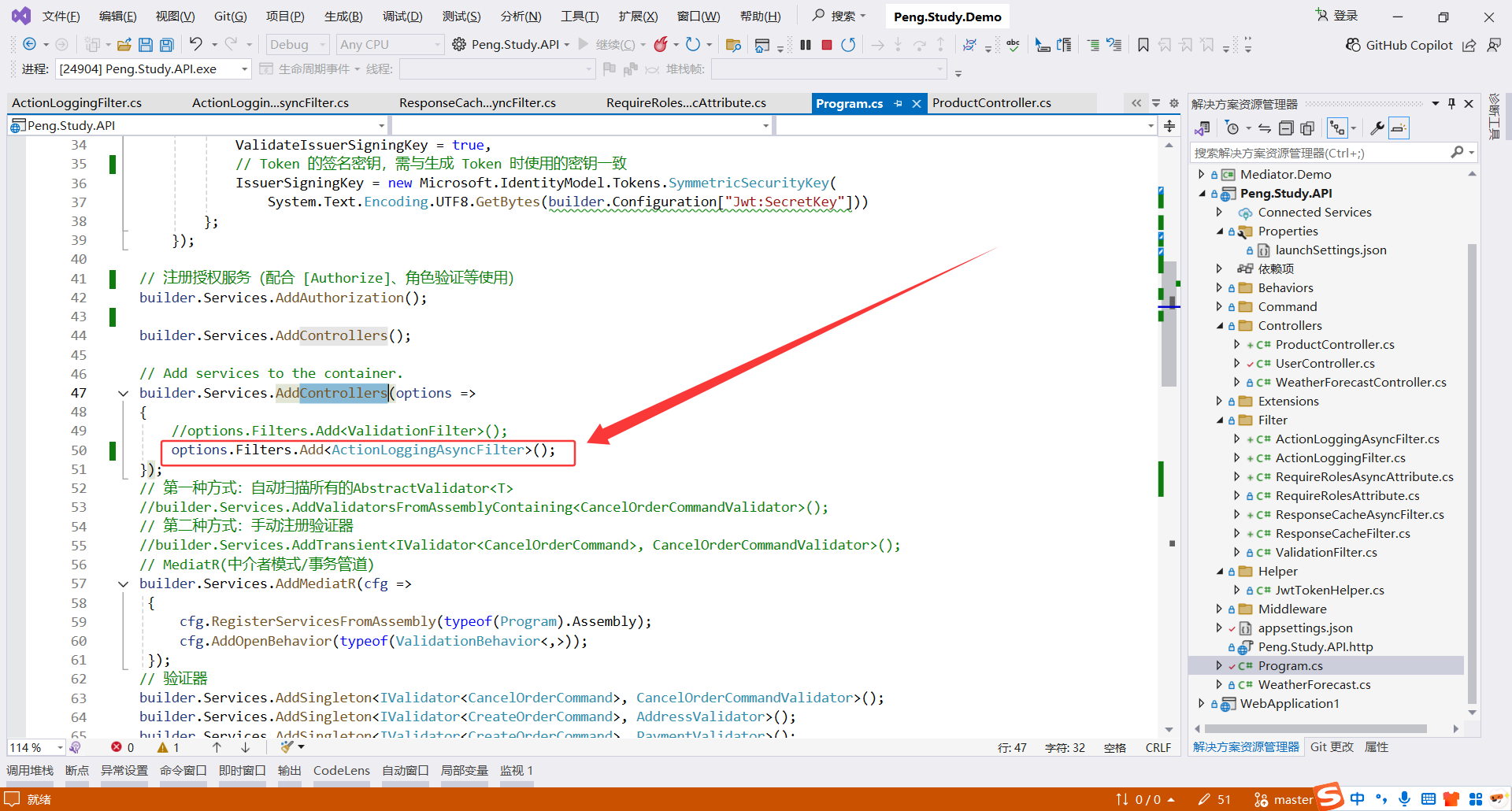Collapse the AddMediatR block at line 57
Viewport: 1512px width, 811px height.
(x=123, y=583)
